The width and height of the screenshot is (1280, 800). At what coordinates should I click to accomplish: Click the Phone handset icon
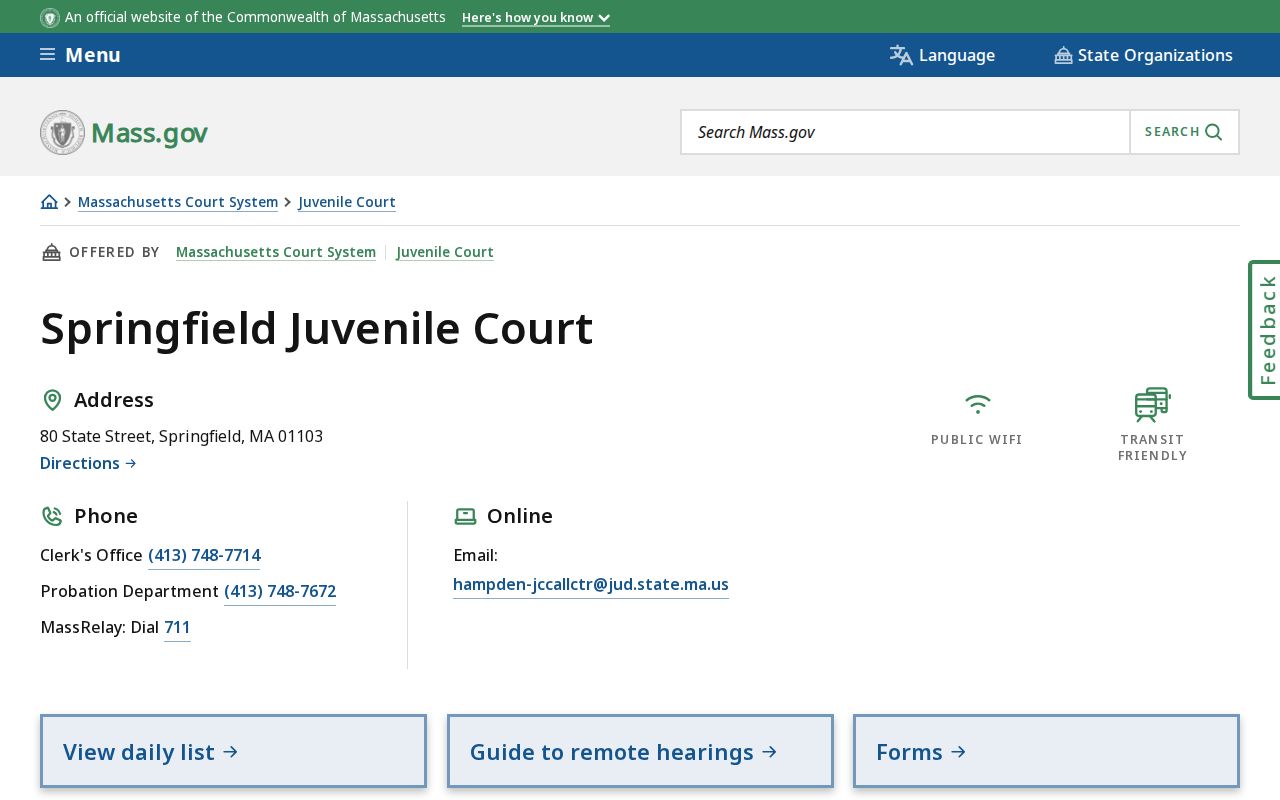pyautogui.click(x=52, y=516)
